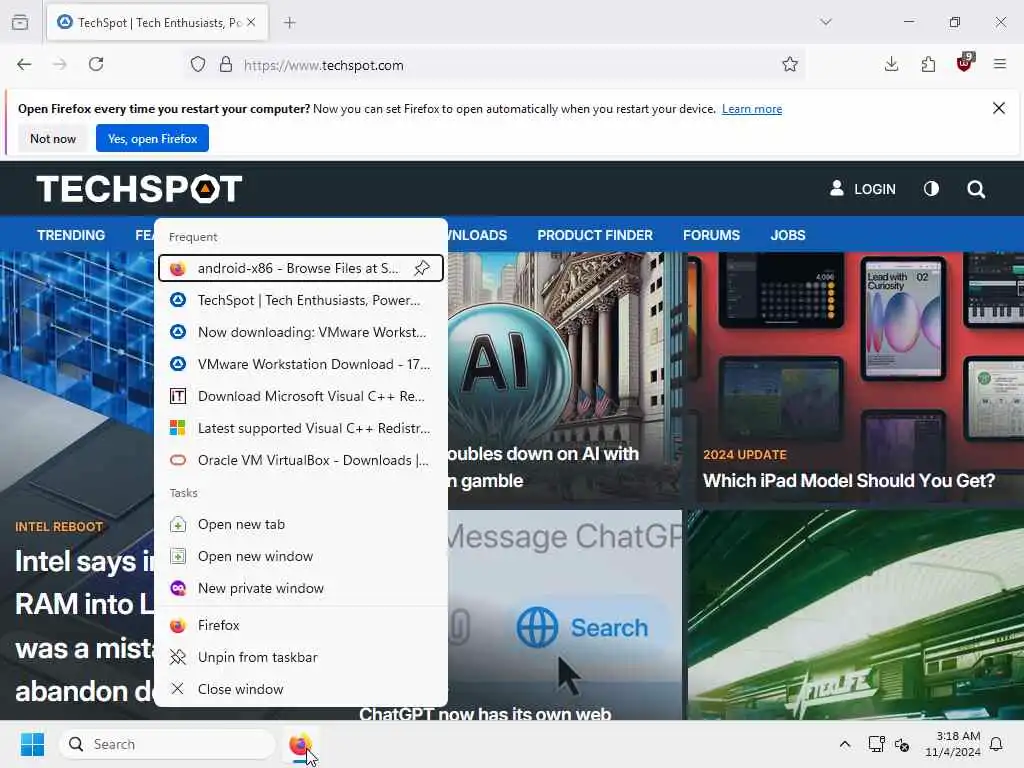Choose Open new window task

click(x=300, y=556)
